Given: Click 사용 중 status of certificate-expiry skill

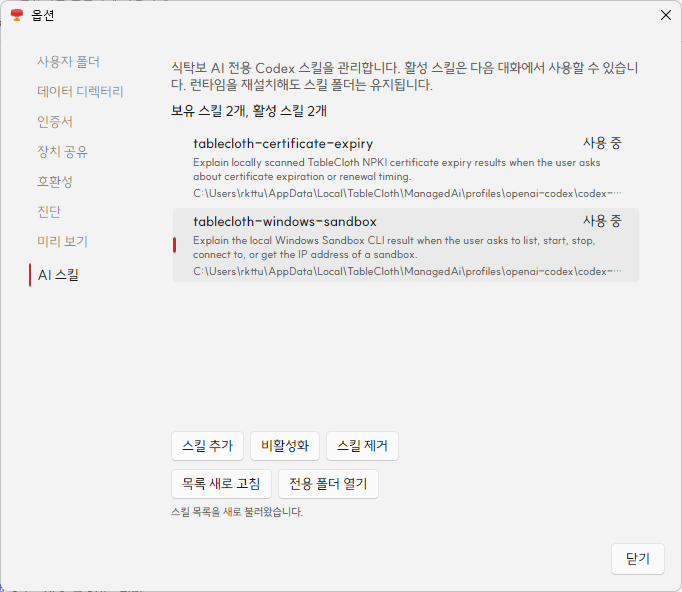Looking at the screenshot, I should [602, 143].
